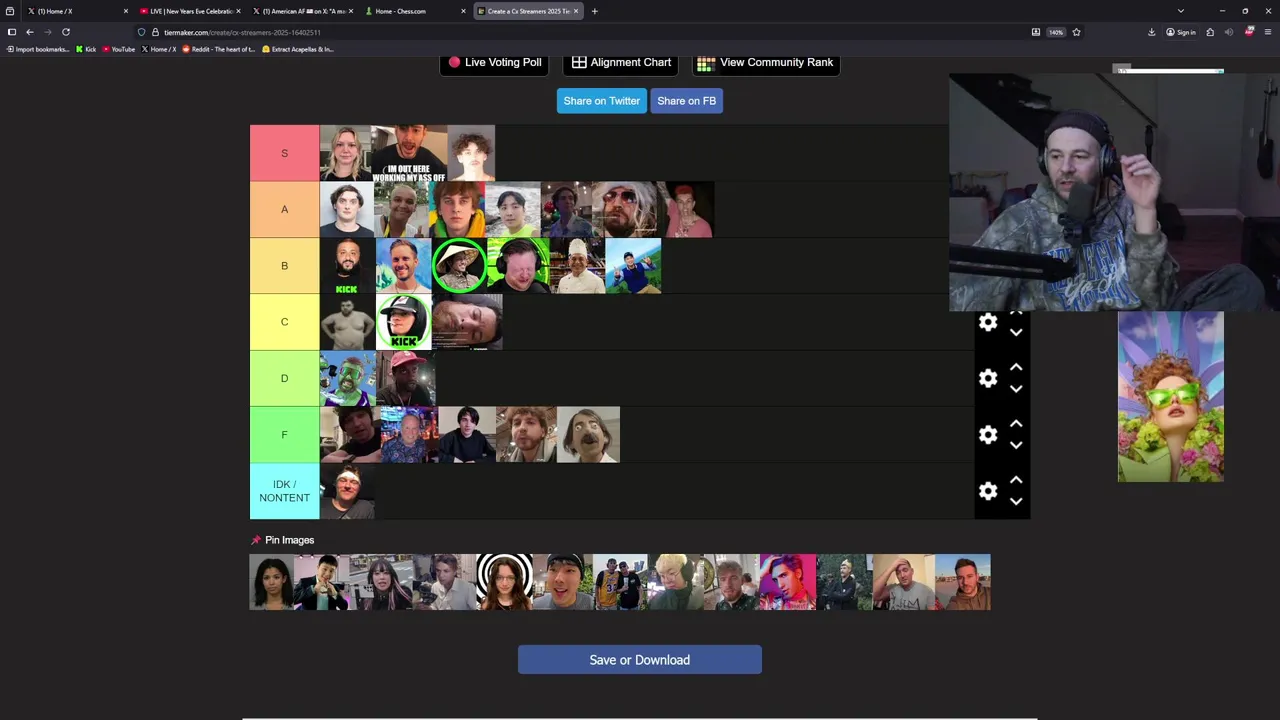
Task: Move C tier row down with arrow
Action: point(1016,333)
